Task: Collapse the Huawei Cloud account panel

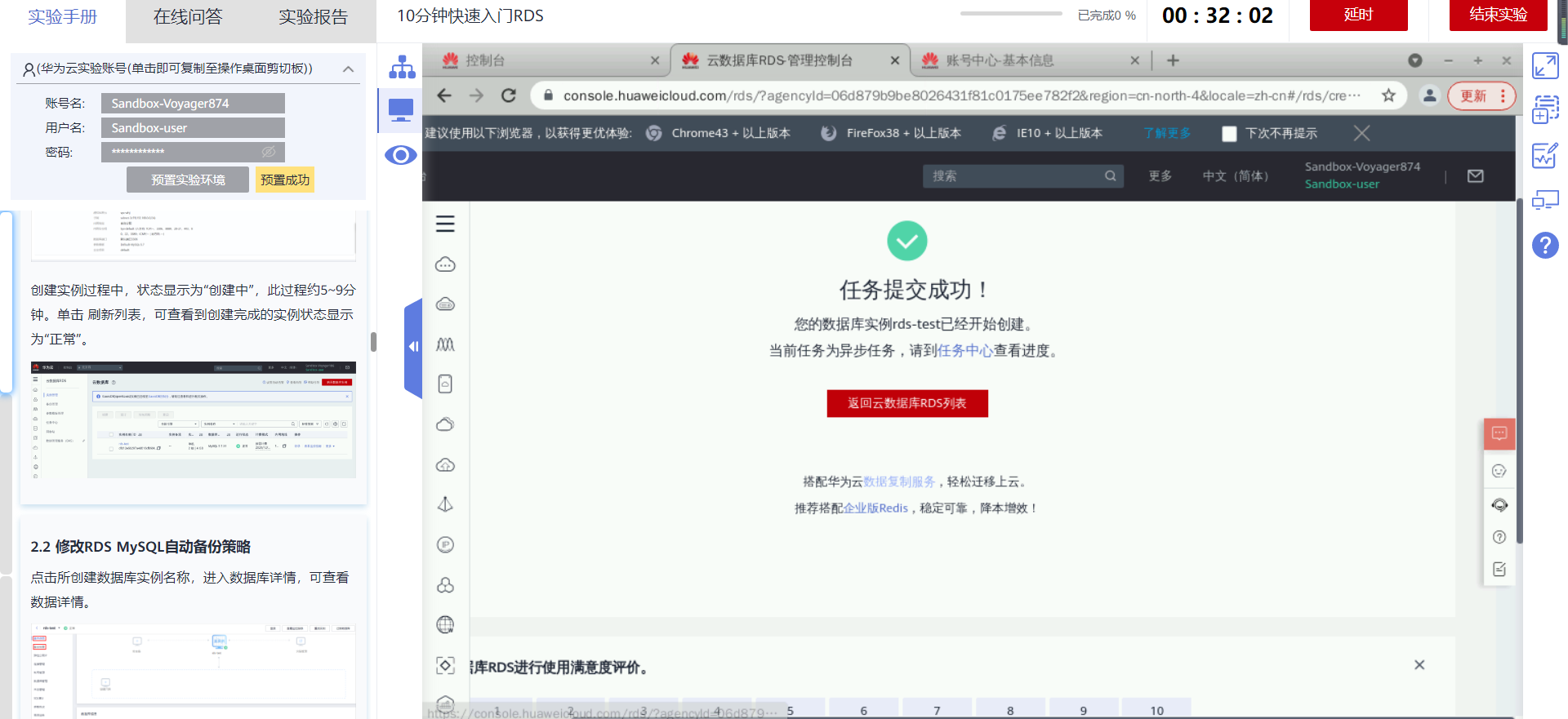Action: (x=349, y=69)
